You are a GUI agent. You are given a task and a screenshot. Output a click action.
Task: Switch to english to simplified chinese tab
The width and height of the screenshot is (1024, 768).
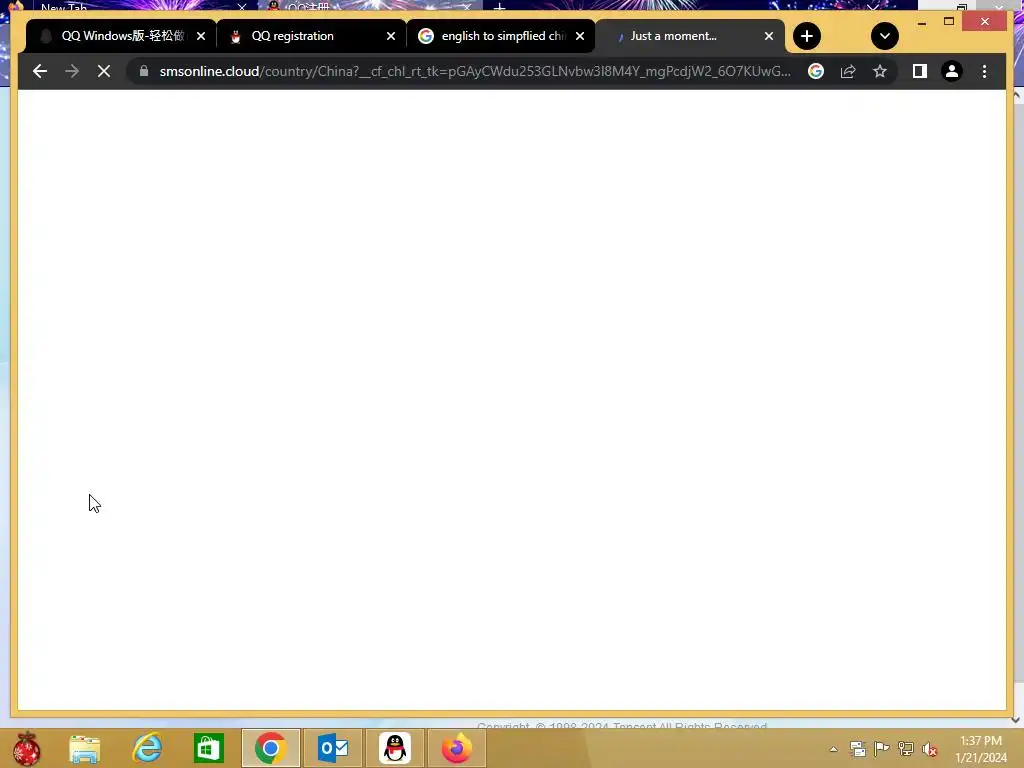pyautogui.click(x=501, y=36)
